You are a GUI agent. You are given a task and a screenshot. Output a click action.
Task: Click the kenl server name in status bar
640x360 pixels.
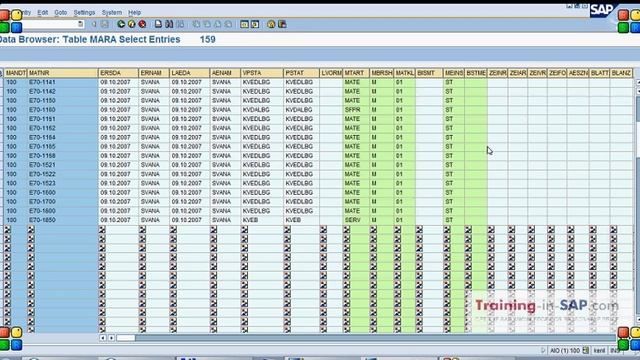599,351
